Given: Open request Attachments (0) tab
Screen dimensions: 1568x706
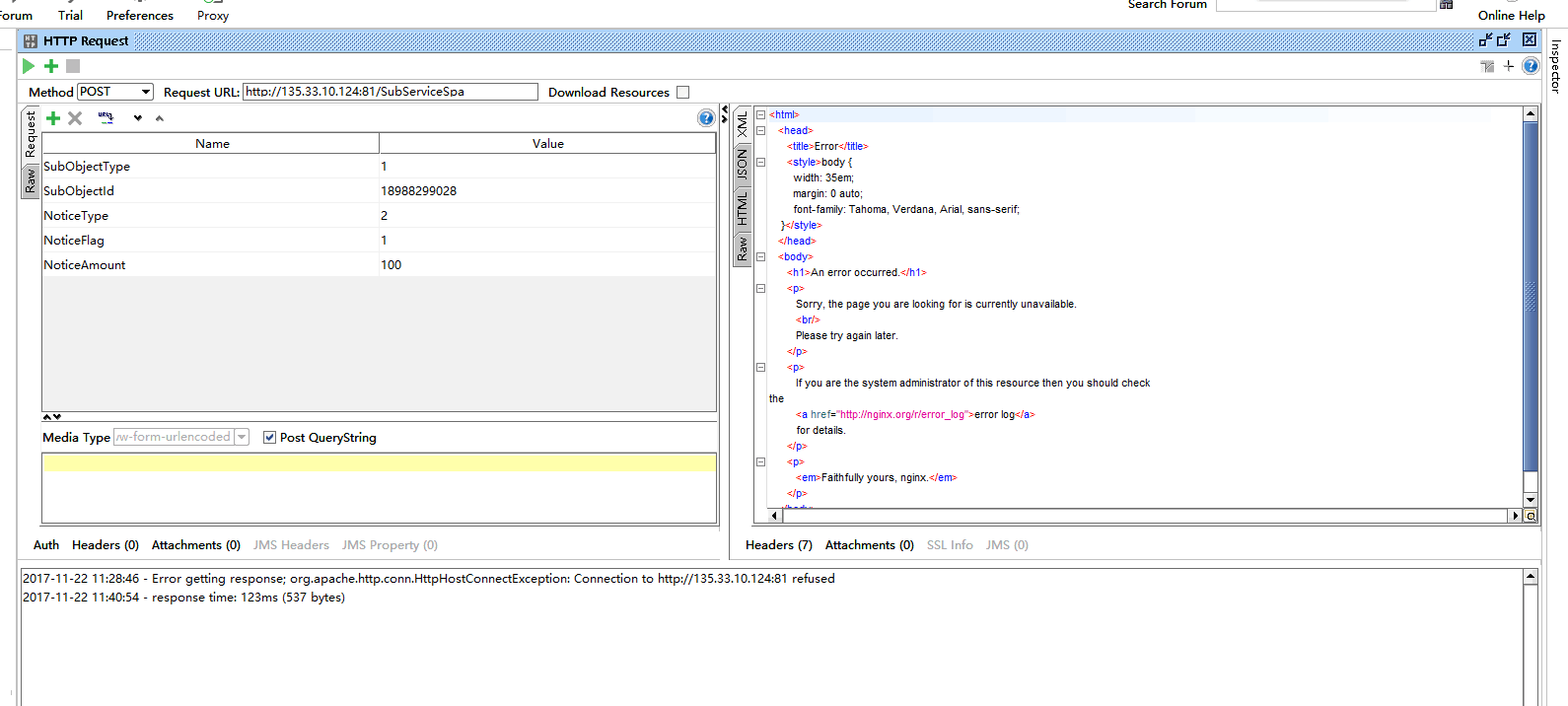Looking at the screenshot, I should coord(196,545).
